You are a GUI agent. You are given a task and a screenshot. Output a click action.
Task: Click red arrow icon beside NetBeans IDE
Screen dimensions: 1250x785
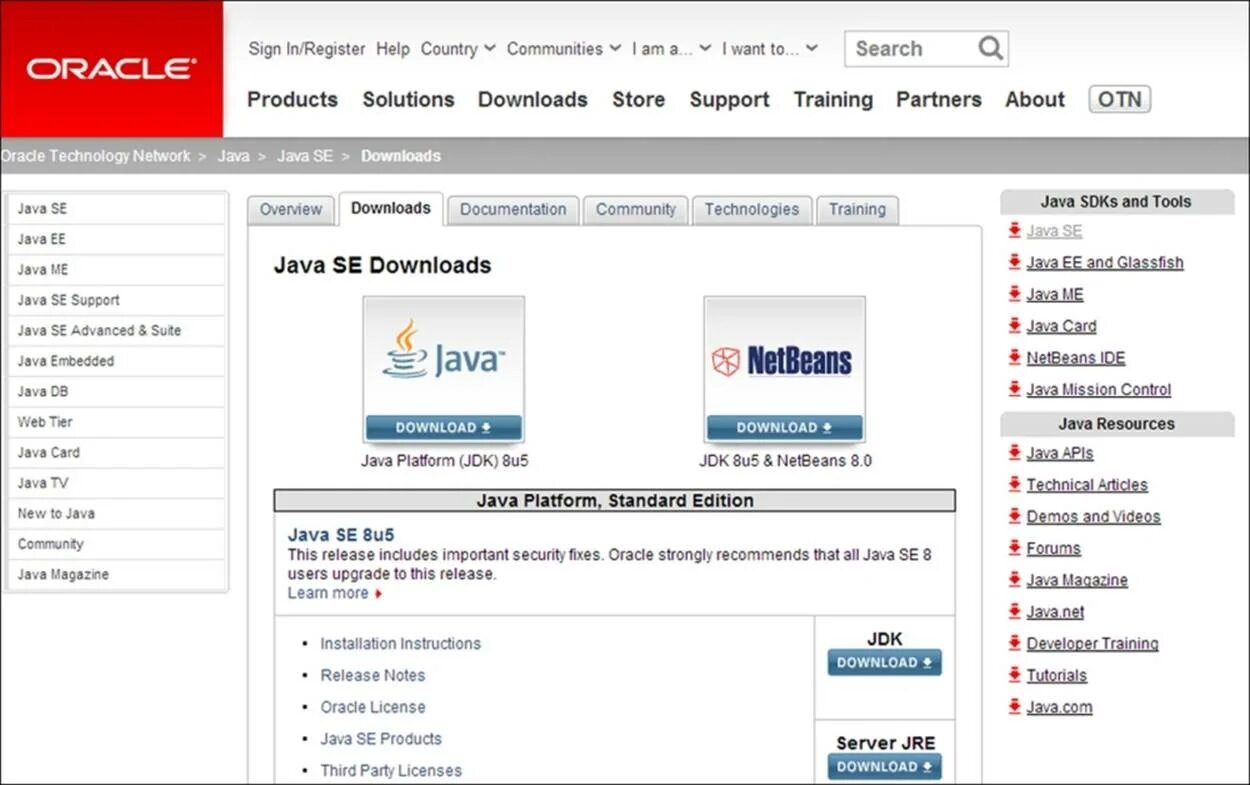(1015, 358)
